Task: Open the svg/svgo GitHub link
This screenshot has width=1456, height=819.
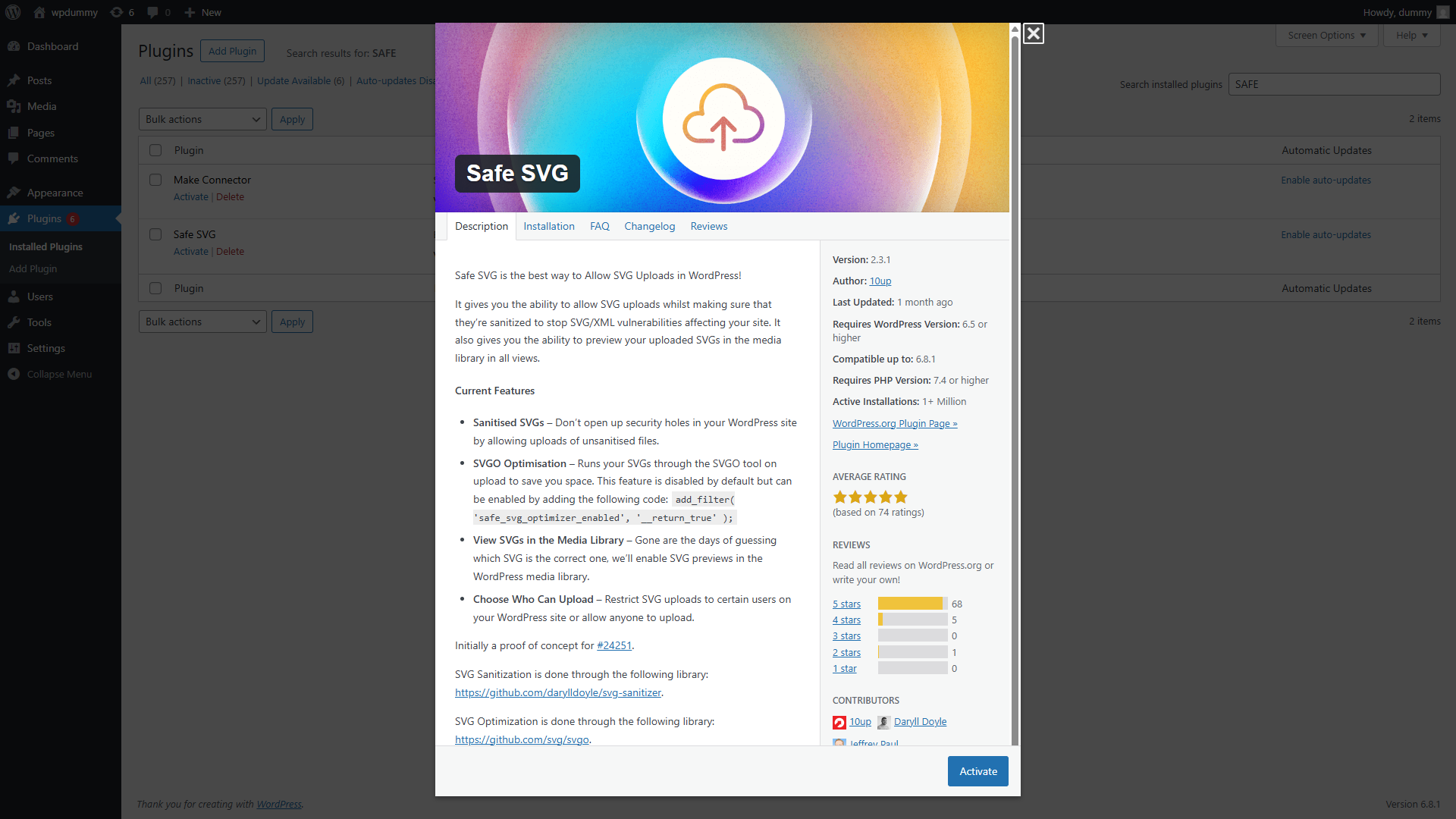Action: coord(522,740)
